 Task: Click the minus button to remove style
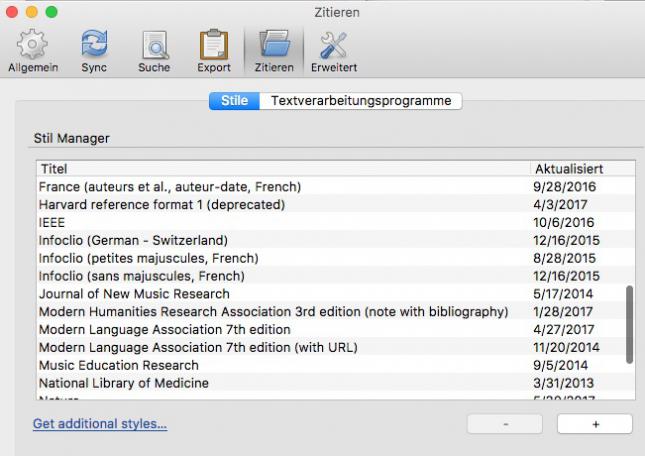click(x=506, y=424)
